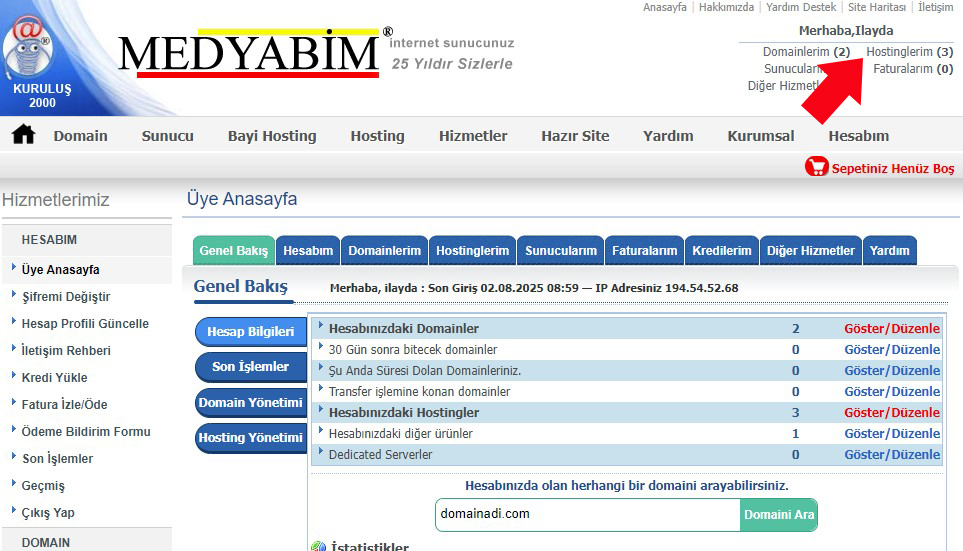The image size is (963, 551).
Task: Open Fatura İzle/Öde in the sidebar
Action: coord(64,405)
